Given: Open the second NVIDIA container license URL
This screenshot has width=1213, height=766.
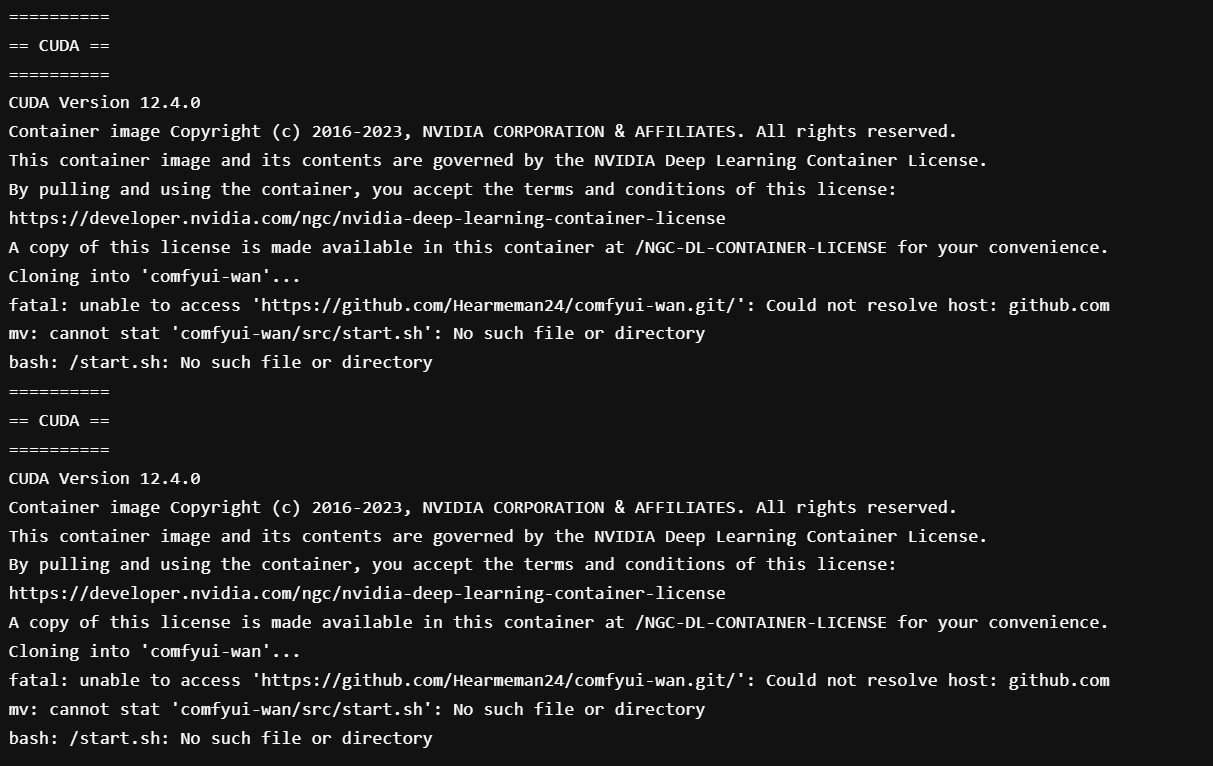Looking at the screenshot, I should (x=367, y=593).
